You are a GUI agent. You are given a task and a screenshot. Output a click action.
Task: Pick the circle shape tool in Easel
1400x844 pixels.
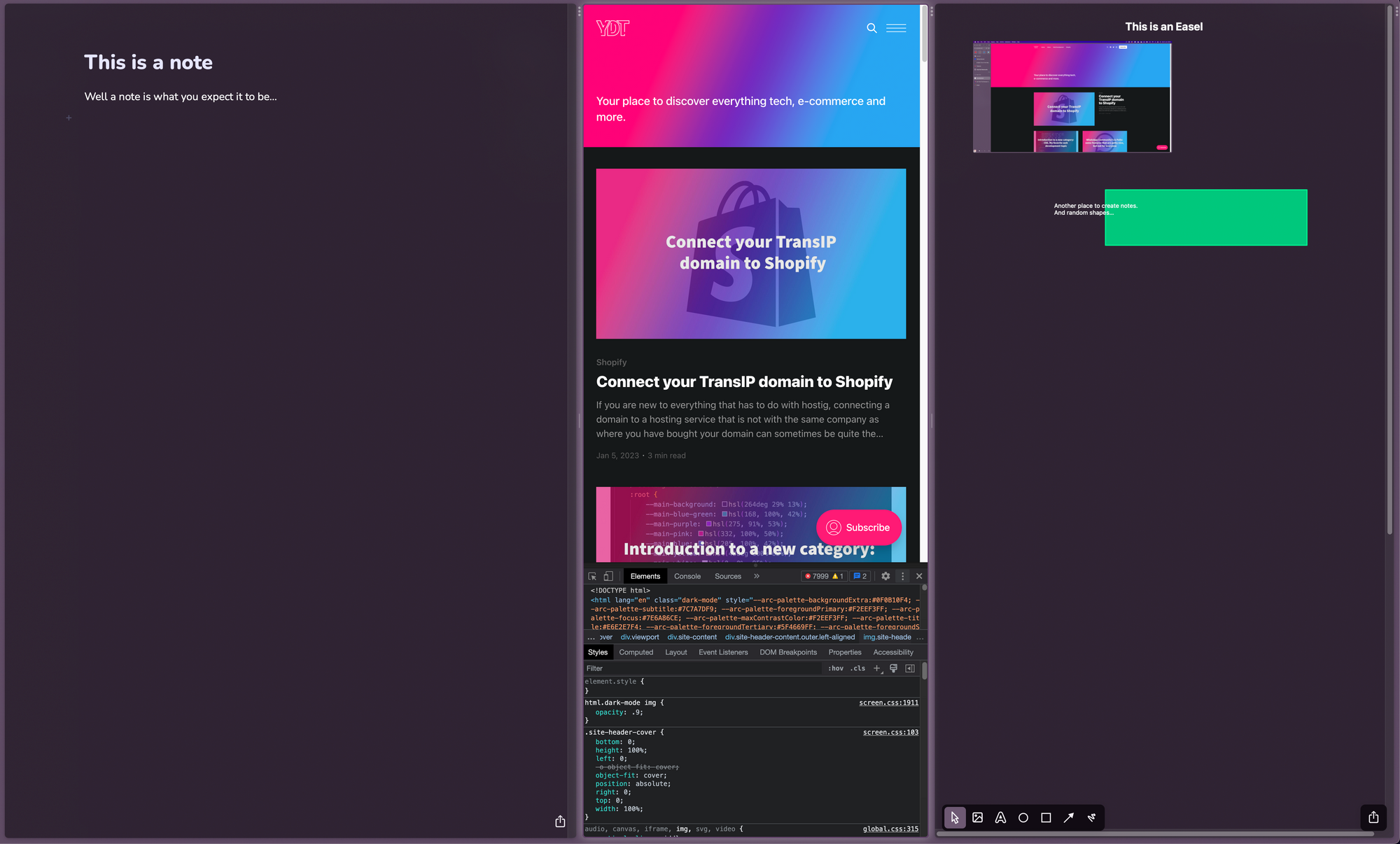click(1023, 817)
